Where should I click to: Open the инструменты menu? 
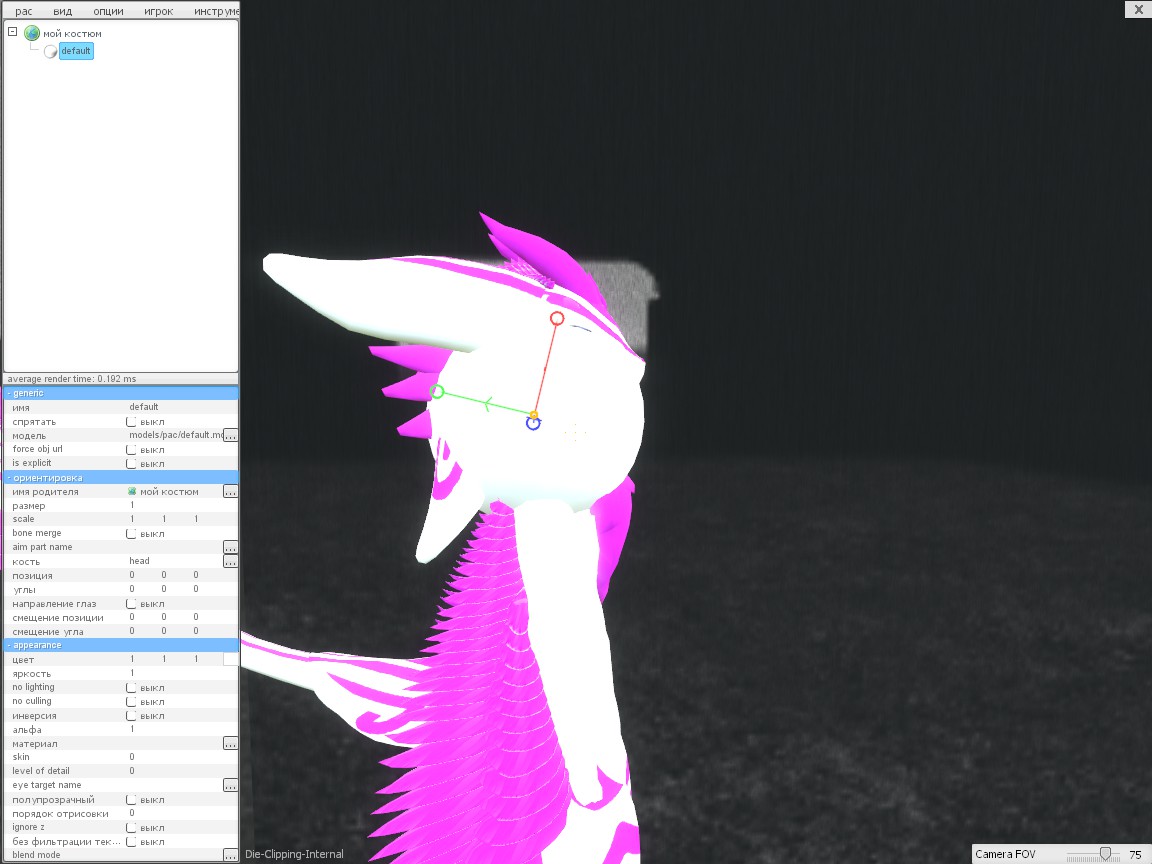(216, 11)
